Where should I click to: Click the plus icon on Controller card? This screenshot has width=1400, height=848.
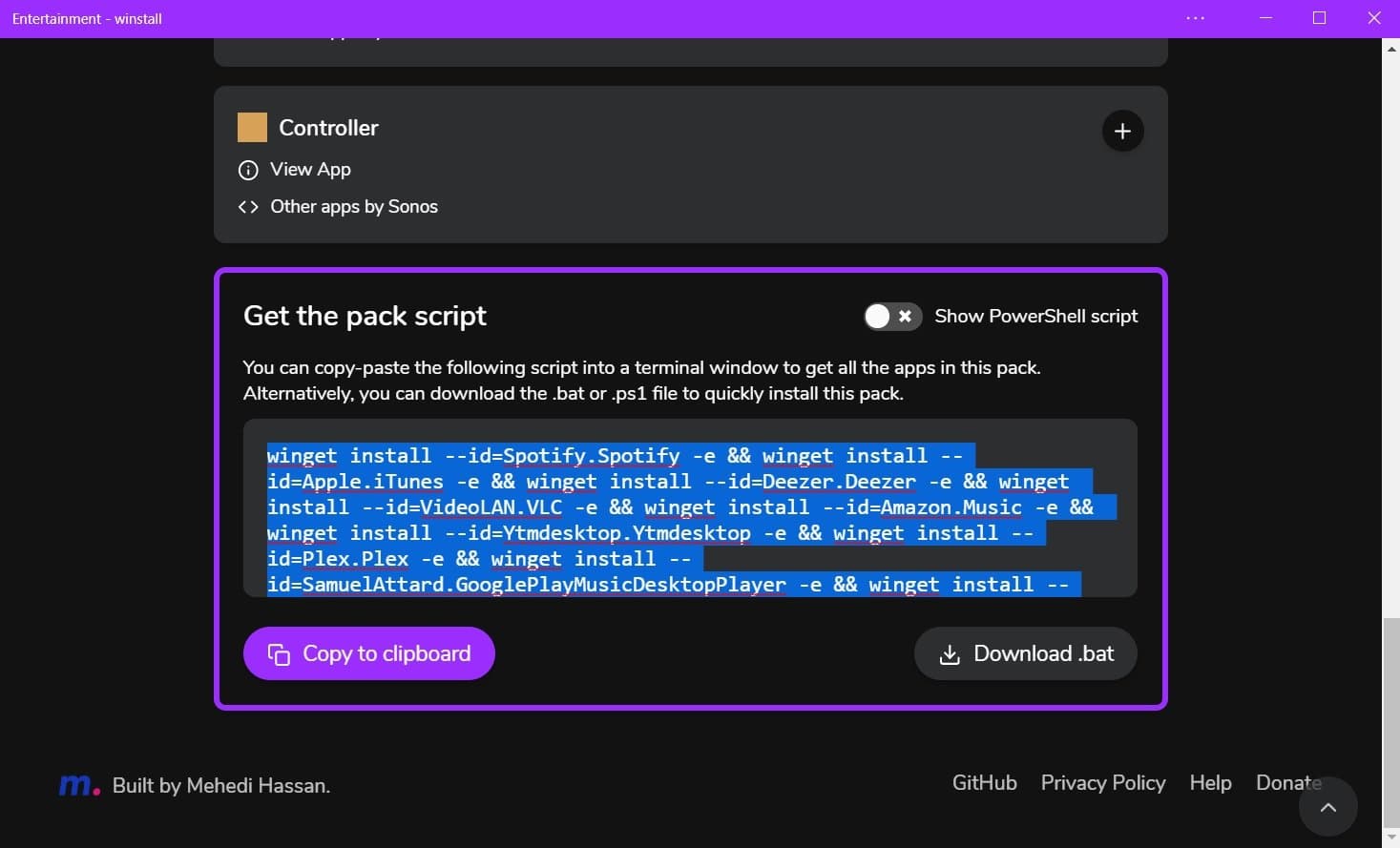[1122, 131]
